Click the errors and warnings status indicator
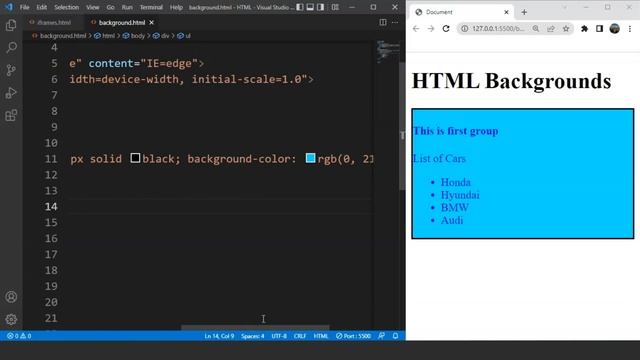640x360 pixels. tap(19, 336)
